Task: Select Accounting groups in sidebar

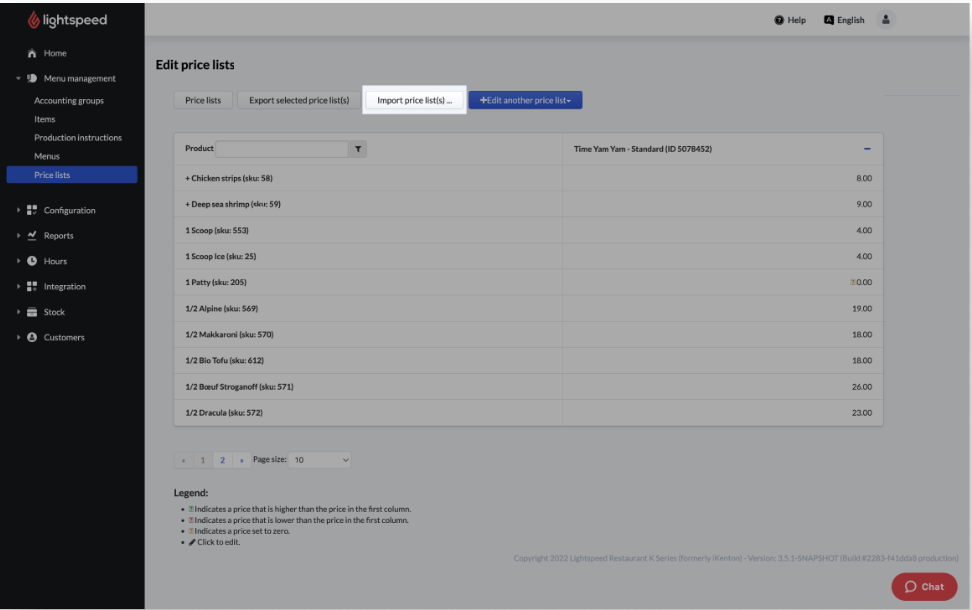Action: [x=69, y=101]
